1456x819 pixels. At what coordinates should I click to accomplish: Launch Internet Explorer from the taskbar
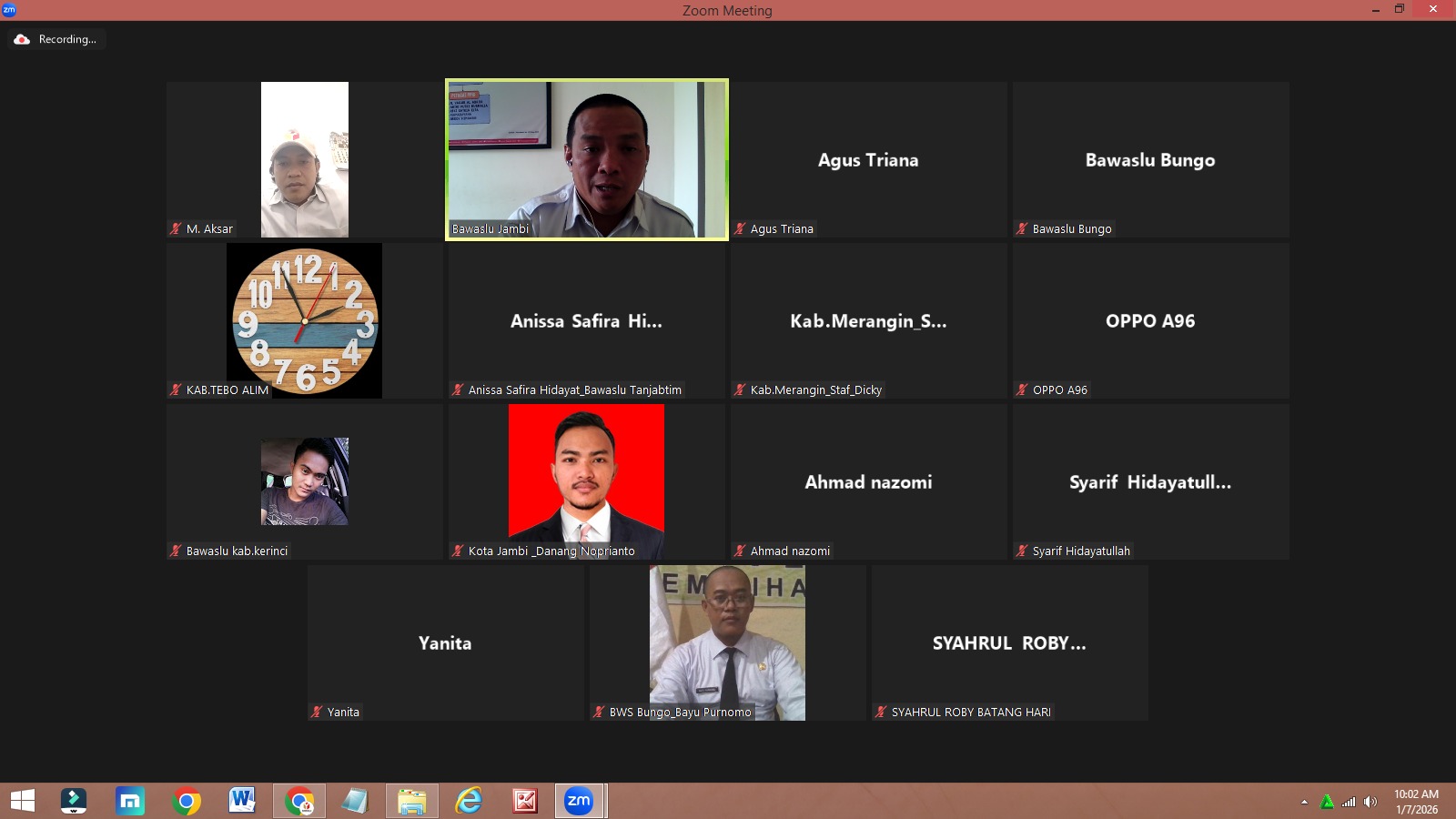(468, 801)
